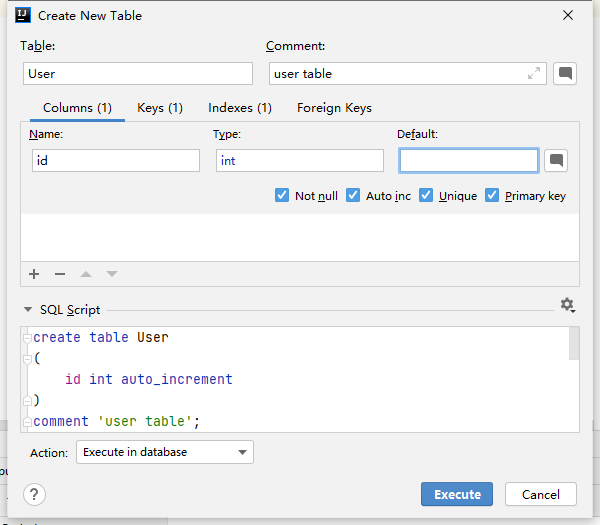Click the column Name field containing id
600x525 pixels.
click(x=116, y=160)
